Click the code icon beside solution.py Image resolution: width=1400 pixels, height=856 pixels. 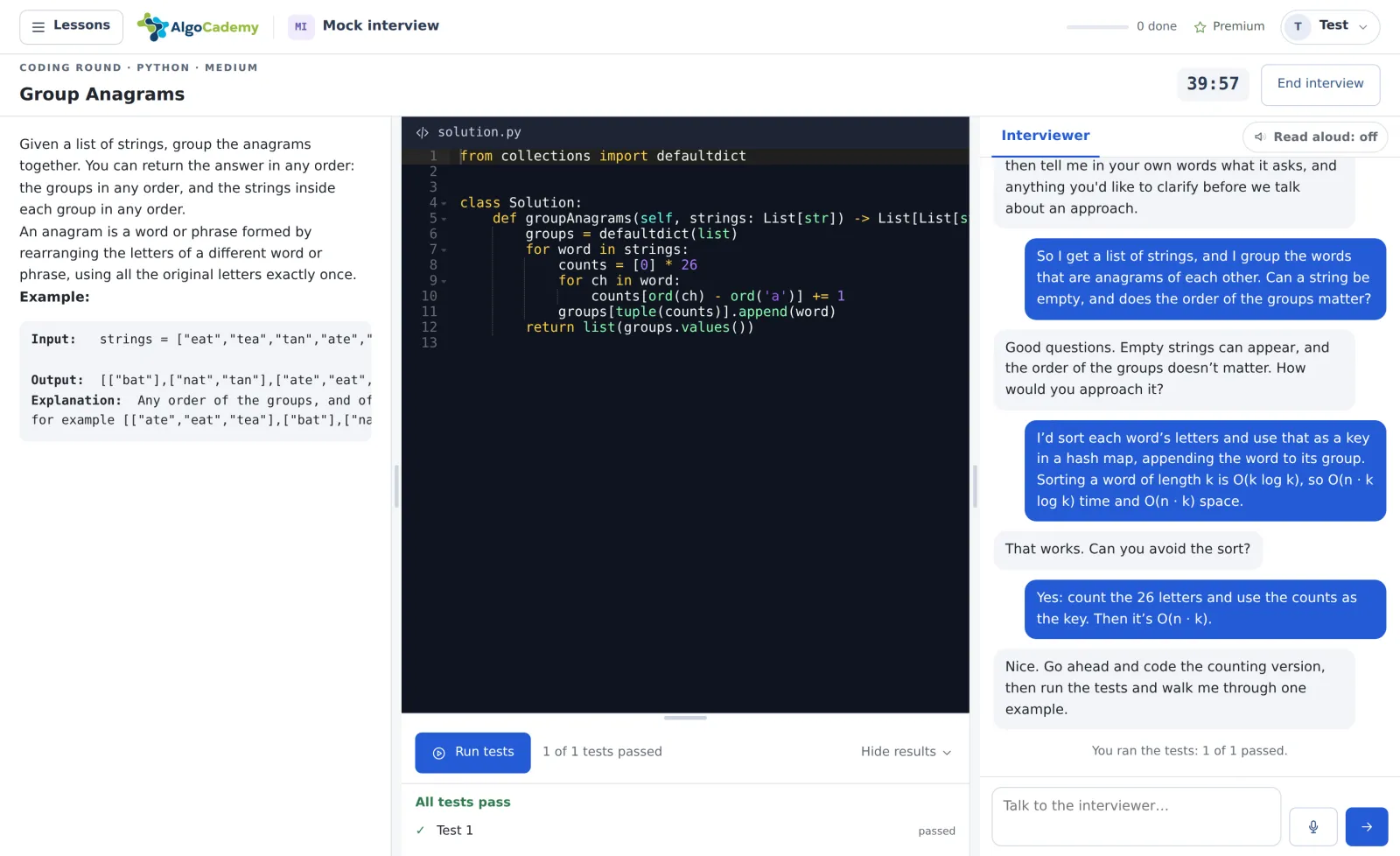[423, 132]
